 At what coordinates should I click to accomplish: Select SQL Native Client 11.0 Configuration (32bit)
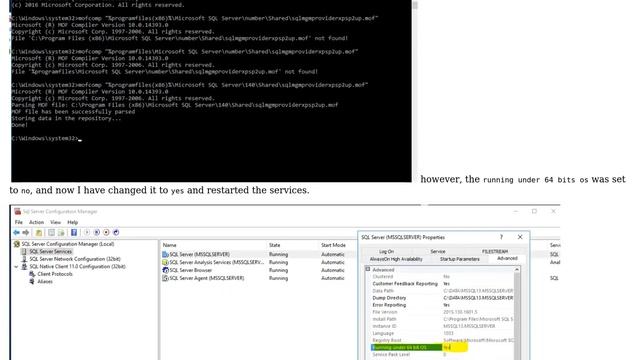[x=77, y=267]
